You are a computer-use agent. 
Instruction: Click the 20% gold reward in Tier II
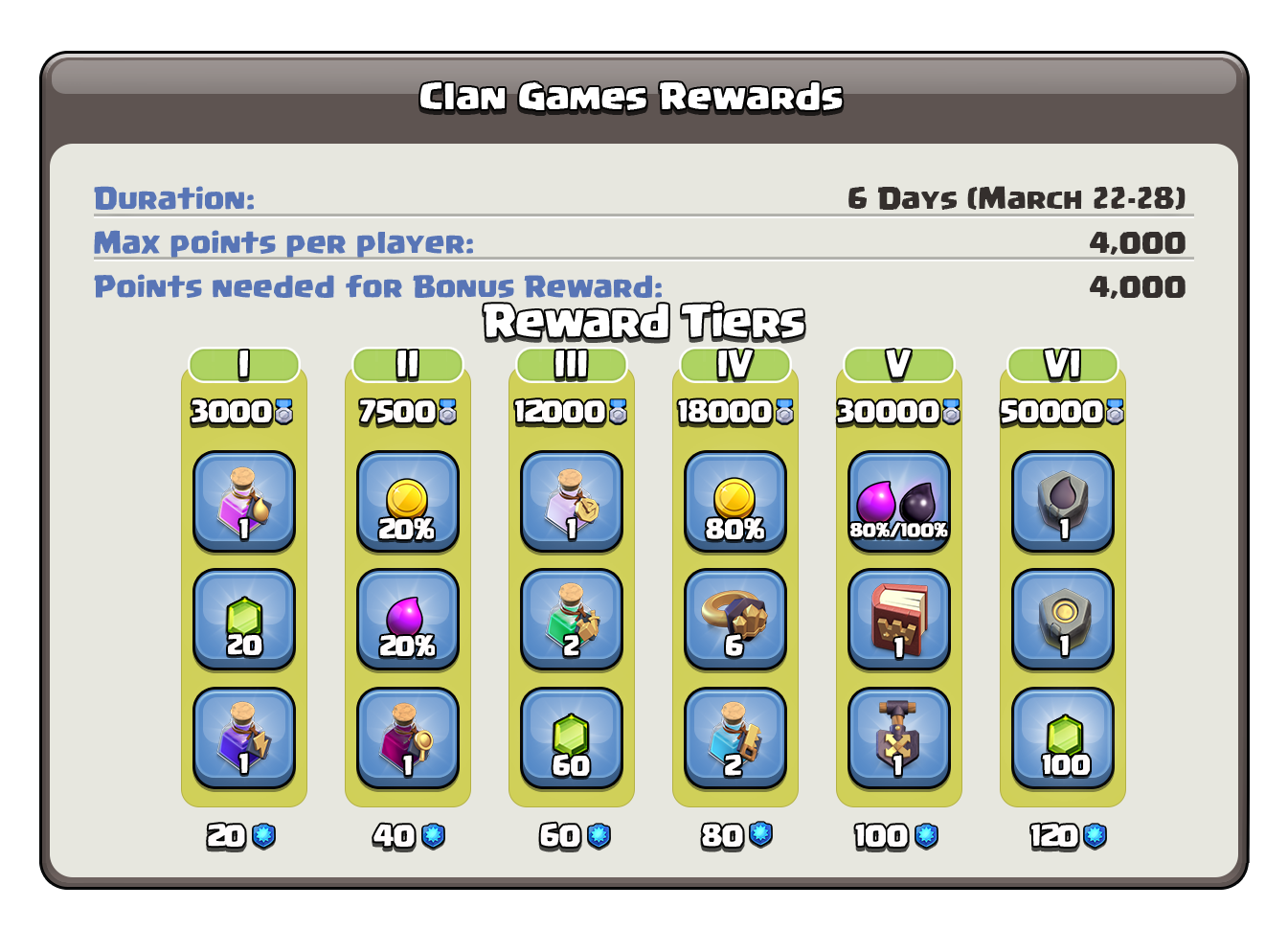[408, 502]
